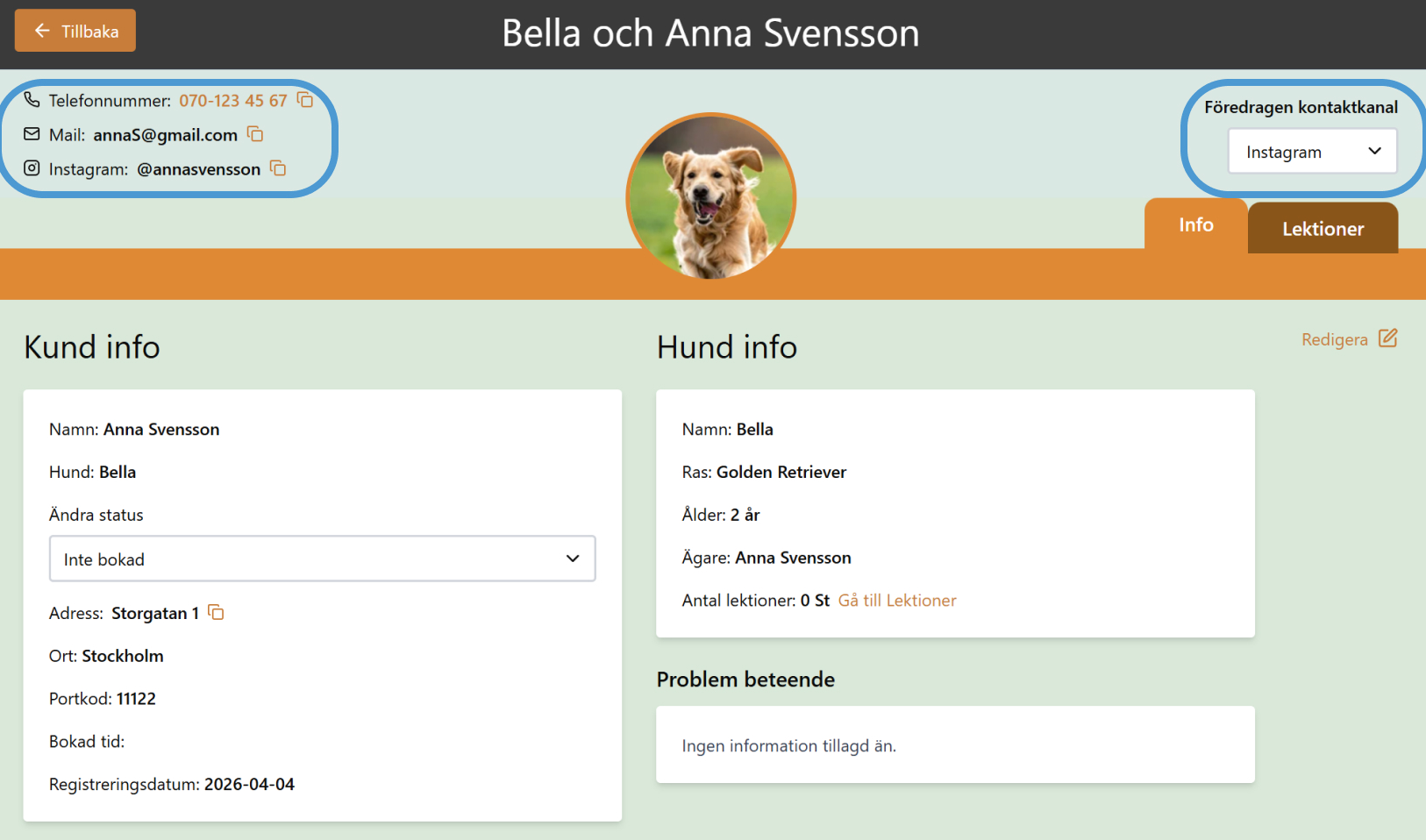Click Namn: Bella in Hund info
Image resolution: width=1426 pixels, height=840 pixels.
pyautogui.click(x=728, y=430)
